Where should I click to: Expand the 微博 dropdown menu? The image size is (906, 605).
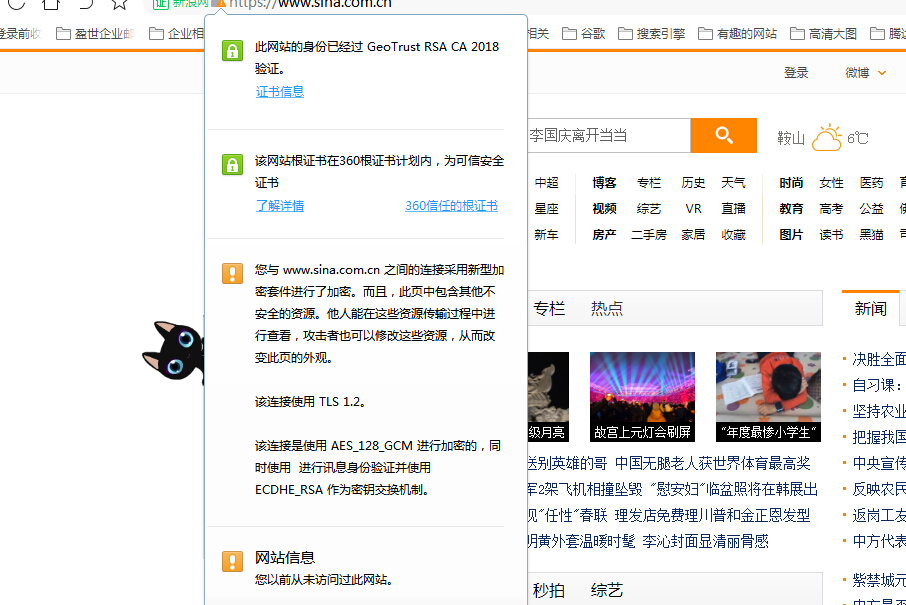point(864,72)
